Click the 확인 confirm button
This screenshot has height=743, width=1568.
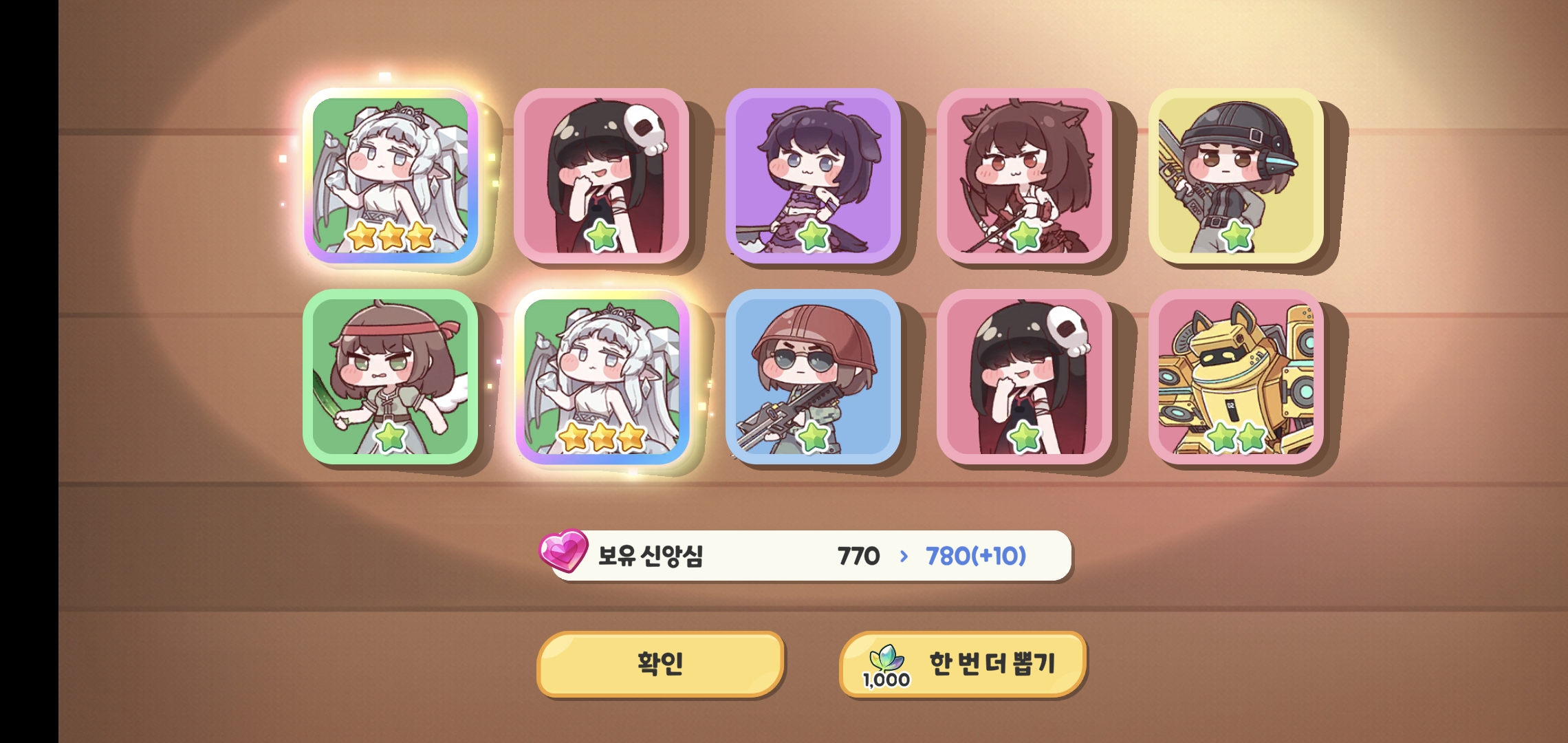coord(660,663)
